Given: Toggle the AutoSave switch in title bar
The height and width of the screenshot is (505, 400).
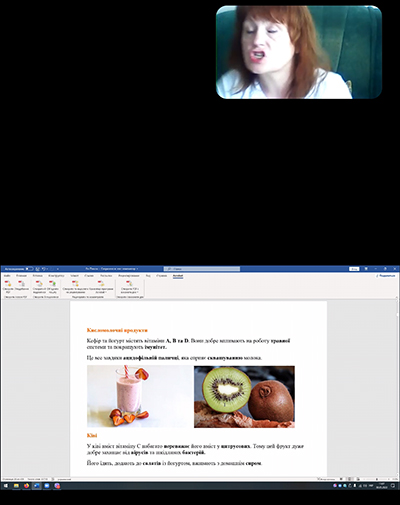Looking at the screenshot, I should pyautogui.click(x=29, y=269).
